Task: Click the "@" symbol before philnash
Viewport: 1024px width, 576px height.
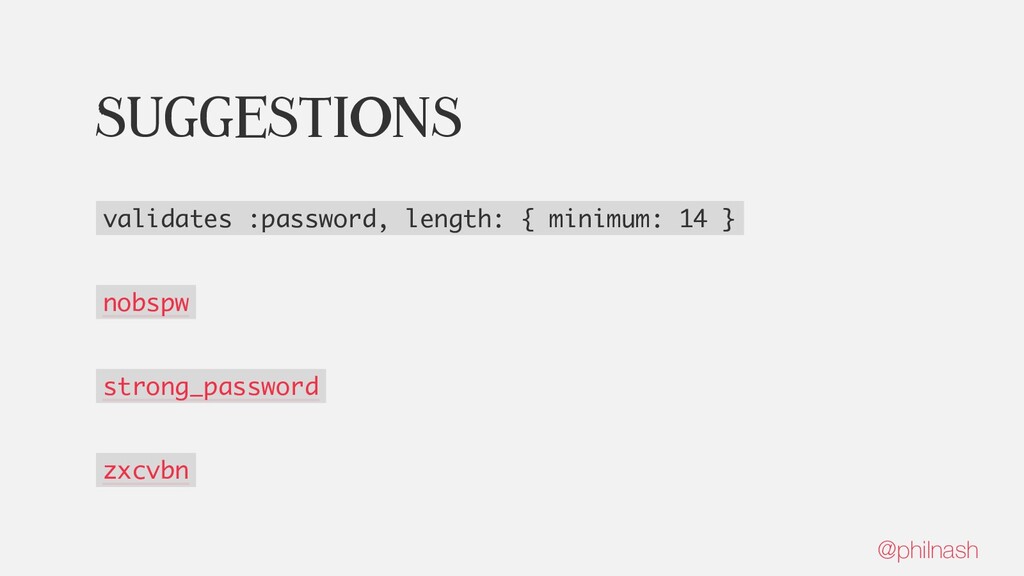Action: coord(886,550)
